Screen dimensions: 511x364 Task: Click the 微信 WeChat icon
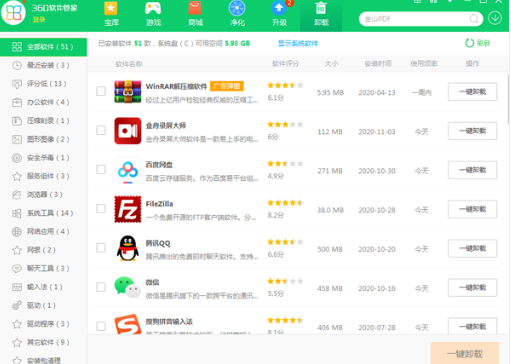click(128, 287)
